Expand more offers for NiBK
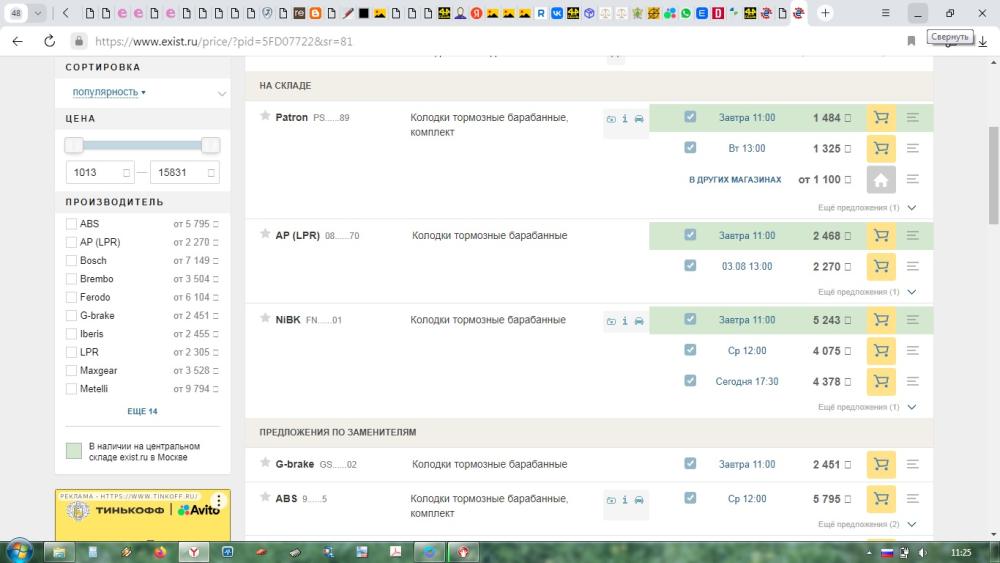The height and width of the screenshot is (563, 1000). tap(867, 407)
